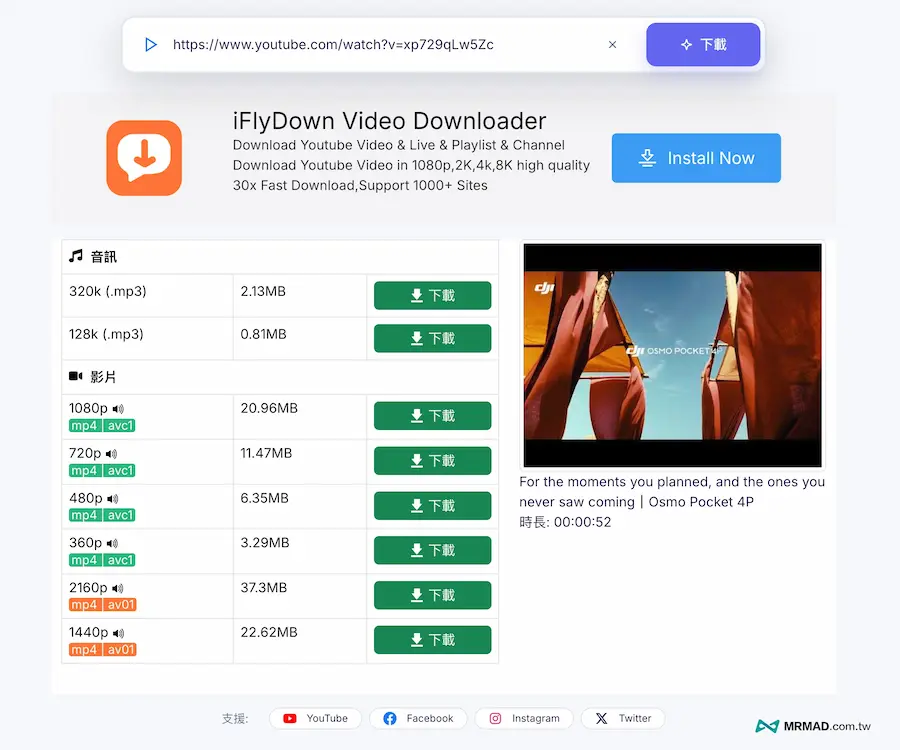Download the 480p mp4 video
Viewport: 900px width, 750px height.
point(432,506)
